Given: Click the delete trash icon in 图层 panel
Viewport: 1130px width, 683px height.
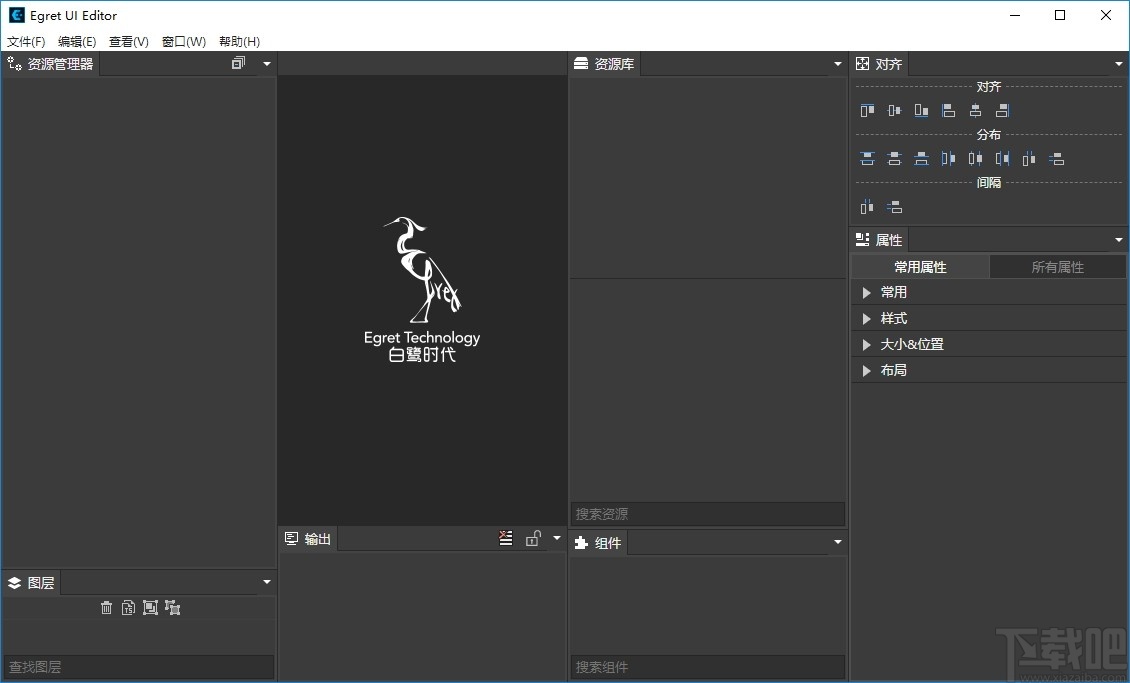Looking at the screenshot, I should 107,607.
